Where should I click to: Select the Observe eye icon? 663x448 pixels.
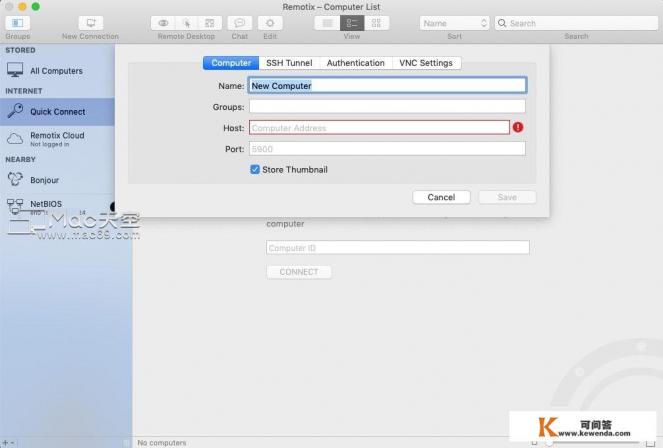click(x=163, y=23)
